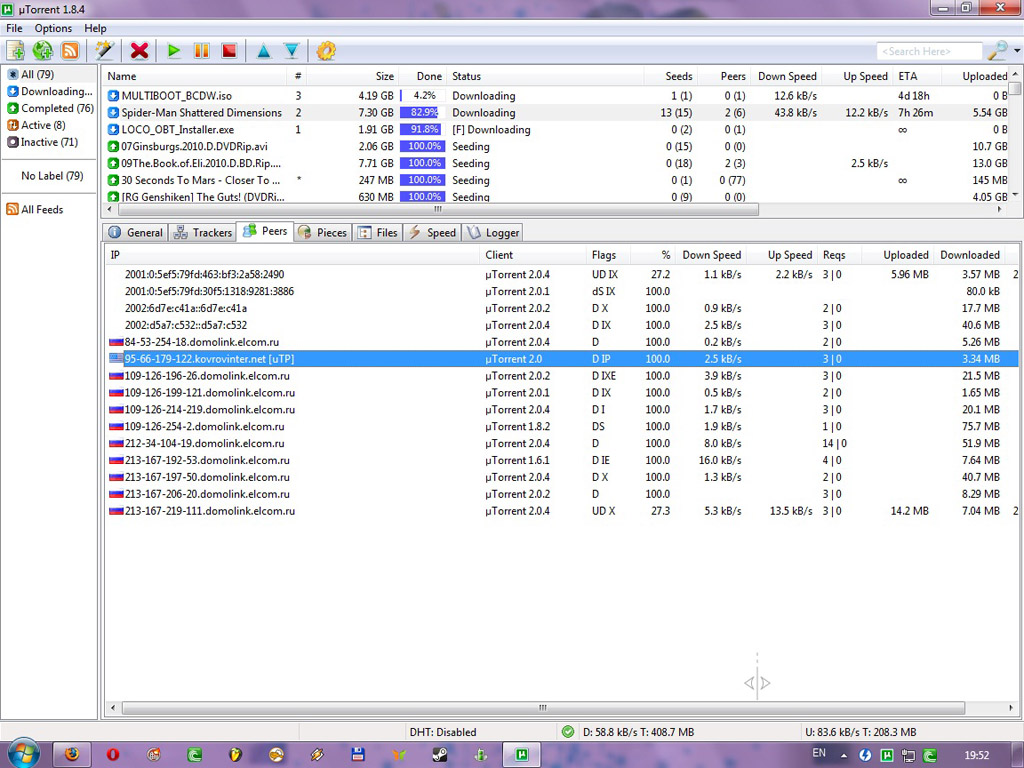The image size is (1024, 768).
Task: Click the Create New Torrent wand icon
Action: pos(104,50)
